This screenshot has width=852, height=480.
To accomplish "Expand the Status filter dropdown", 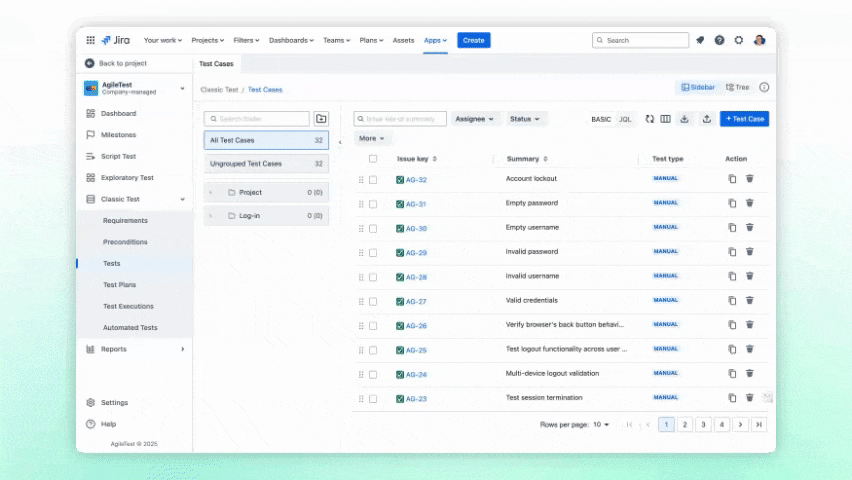I will click(x=526, y=119).
